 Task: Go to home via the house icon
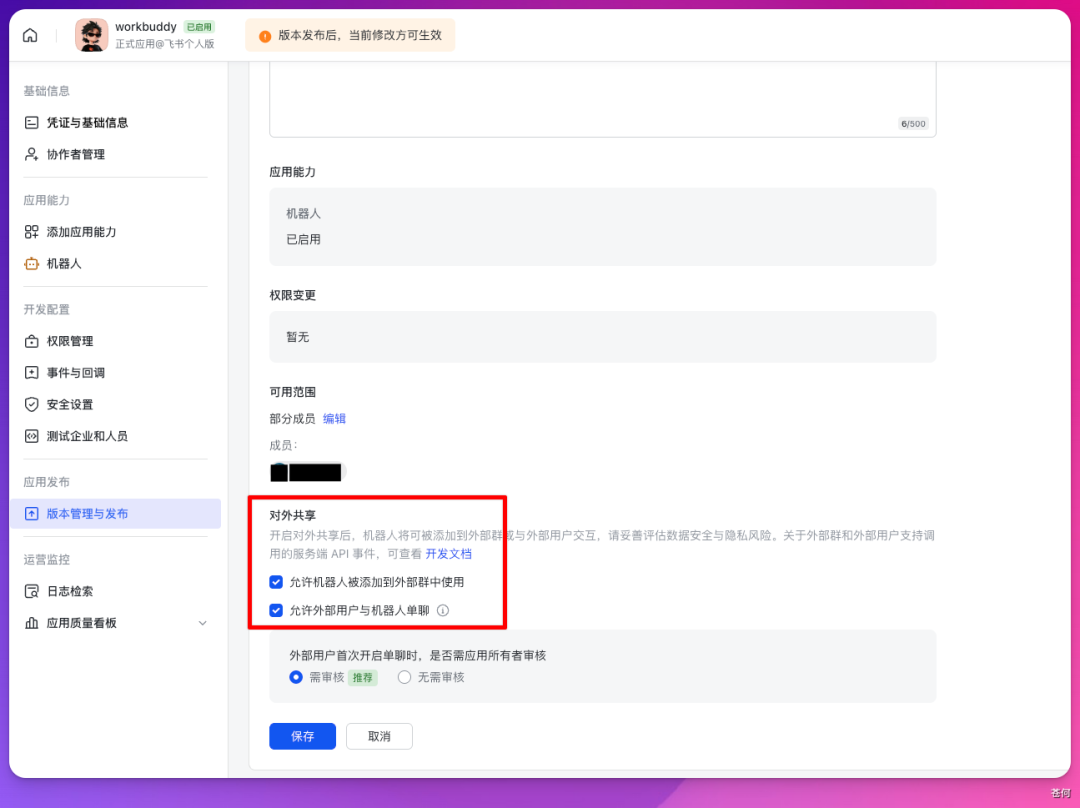point(30,35)
